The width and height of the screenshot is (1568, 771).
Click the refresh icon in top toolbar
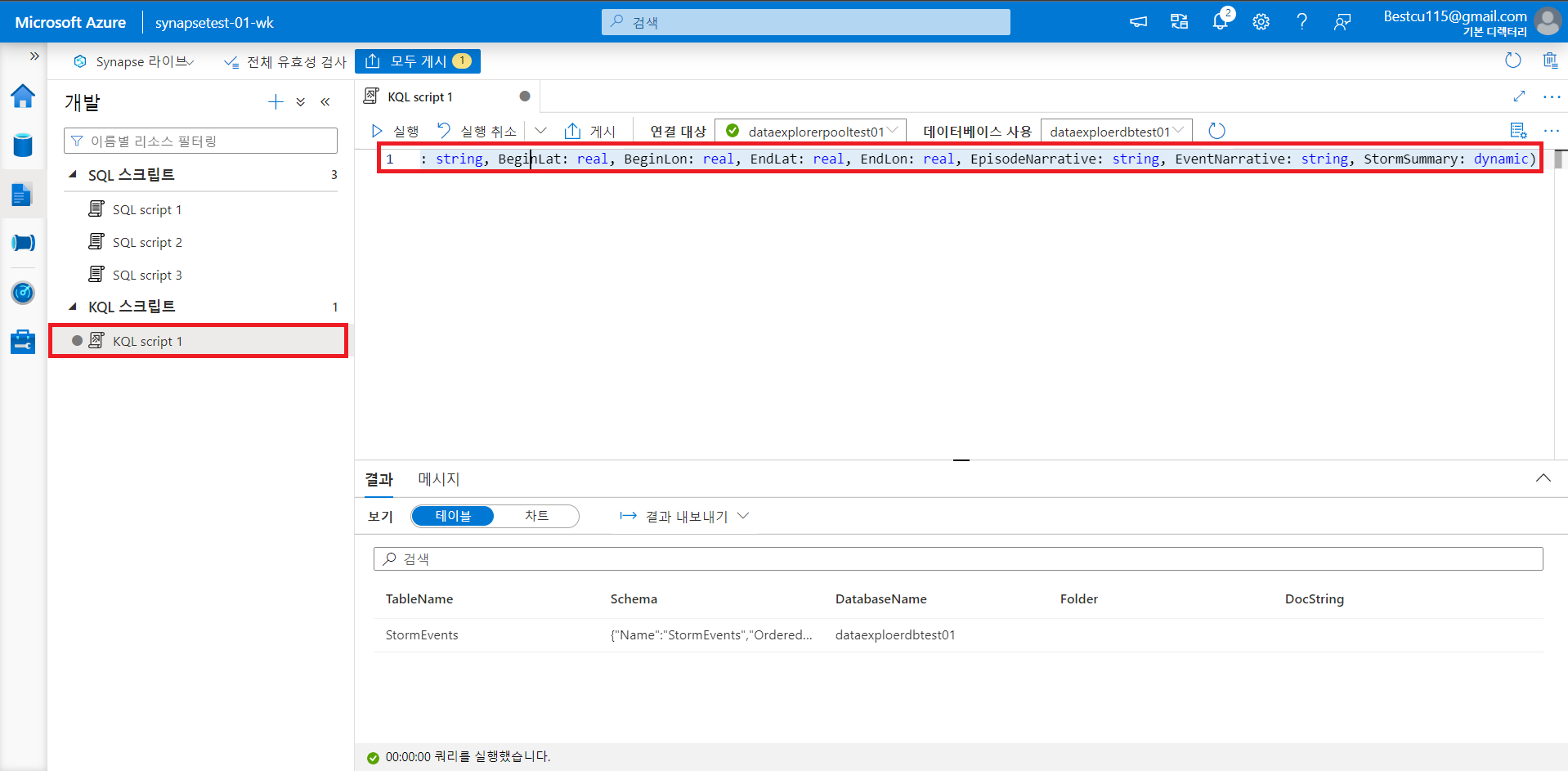pyautogui.click(x=1513, y=61)
